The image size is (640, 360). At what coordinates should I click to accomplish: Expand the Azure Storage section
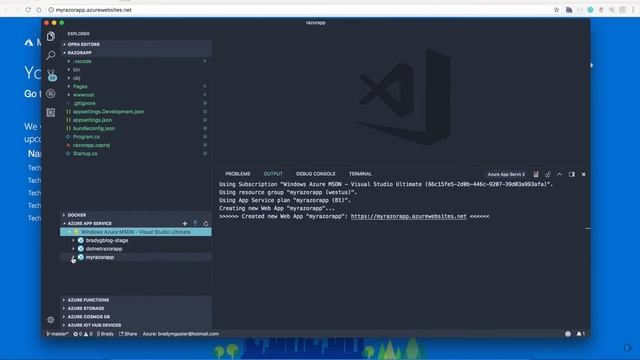[136, 308]
